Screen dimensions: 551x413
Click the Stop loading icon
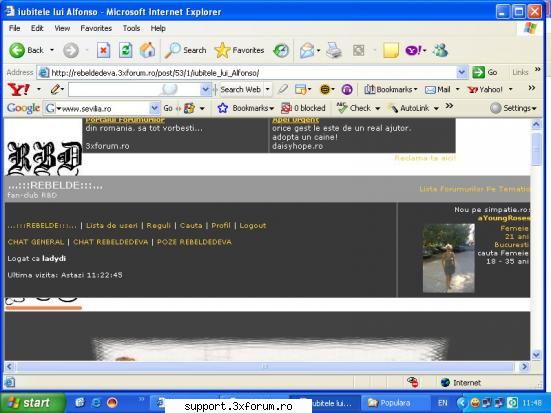coord(103,50)
